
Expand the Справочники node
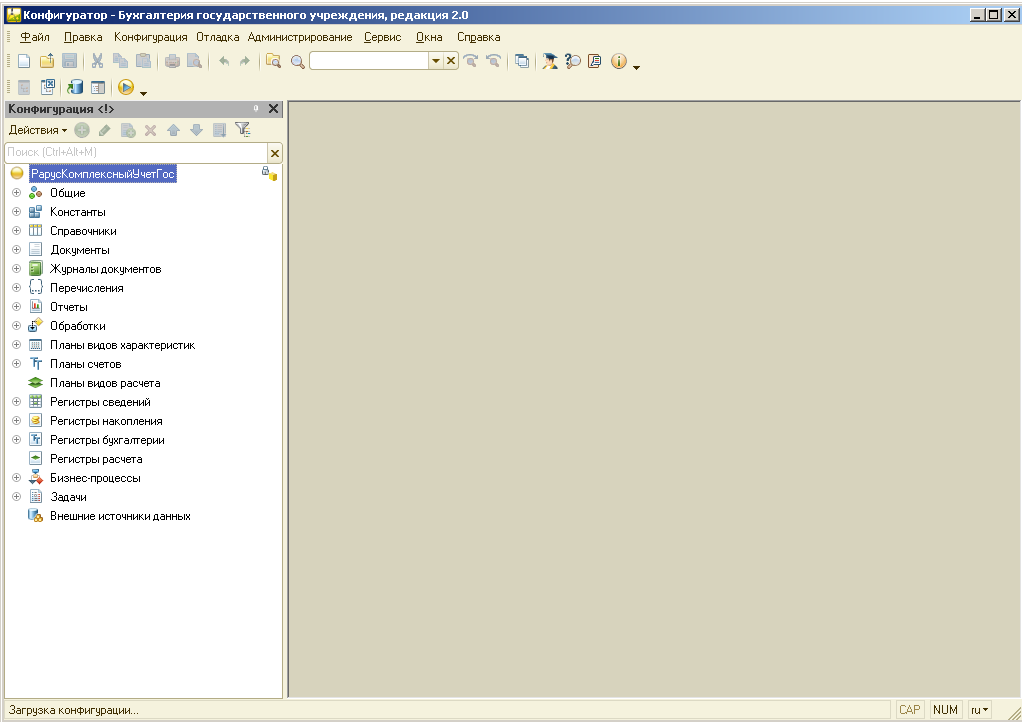coord(17,231)
